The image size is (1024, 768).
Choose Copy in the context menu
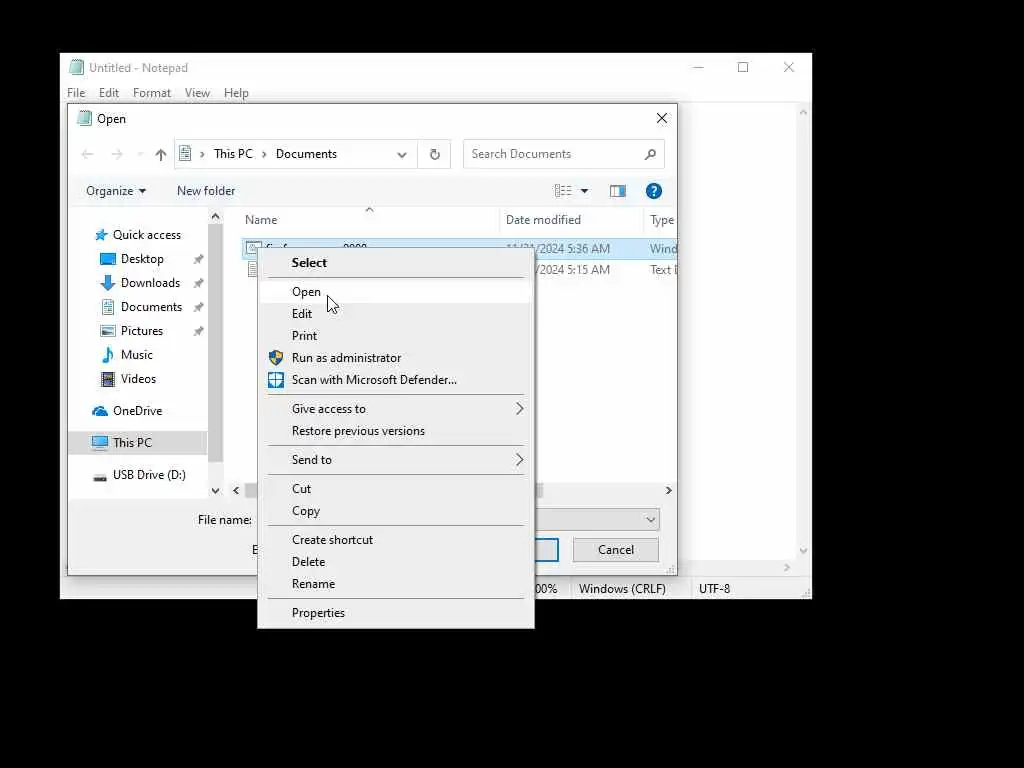(x=396, y=511)
